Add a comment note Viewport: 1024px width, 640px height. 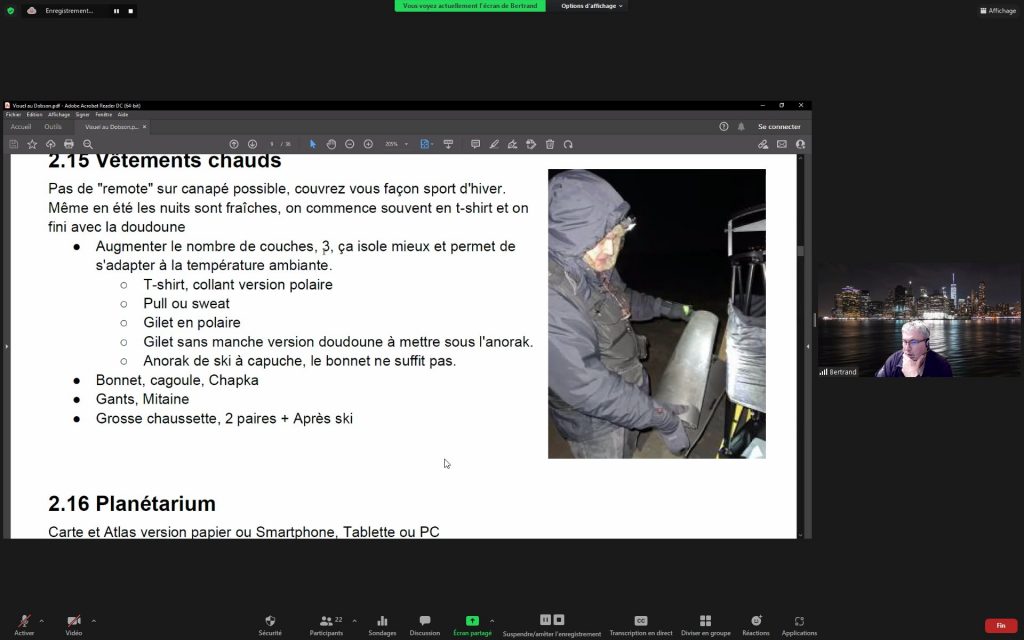pyautogui.click(x=475, y=144)
